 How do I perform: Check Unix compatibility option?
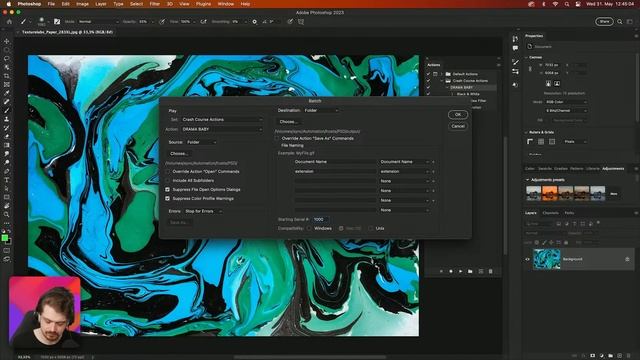tap(370, 228)
